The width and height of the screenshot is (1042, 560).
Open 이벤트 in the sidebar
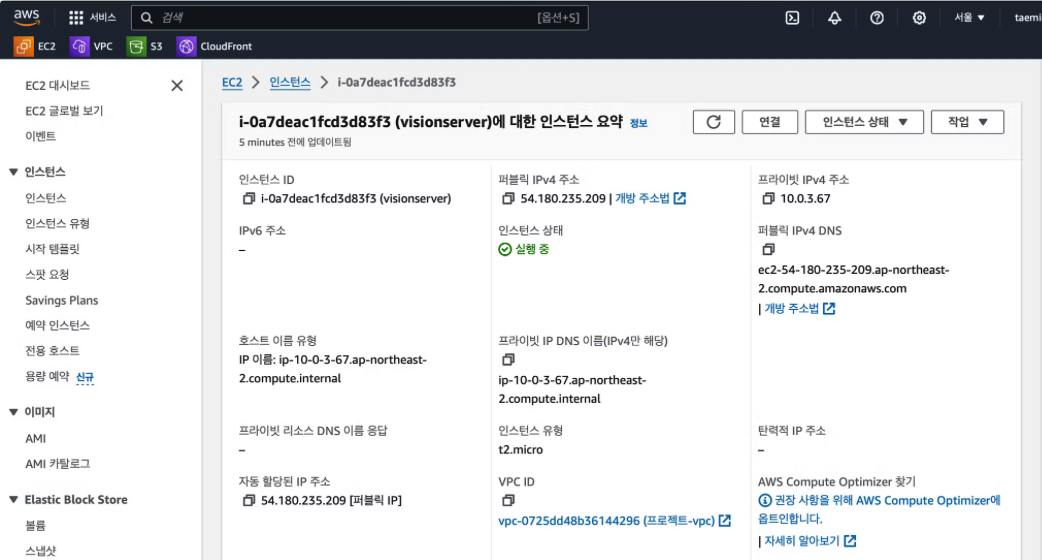click(41, 136)
